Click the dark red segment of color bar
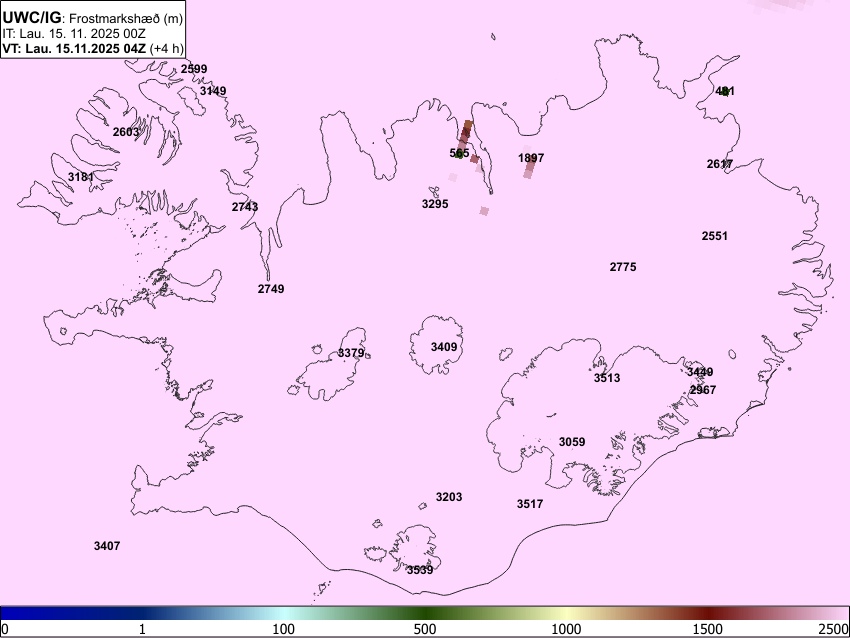The image size is (850, 638). click(x=708, y=613)
